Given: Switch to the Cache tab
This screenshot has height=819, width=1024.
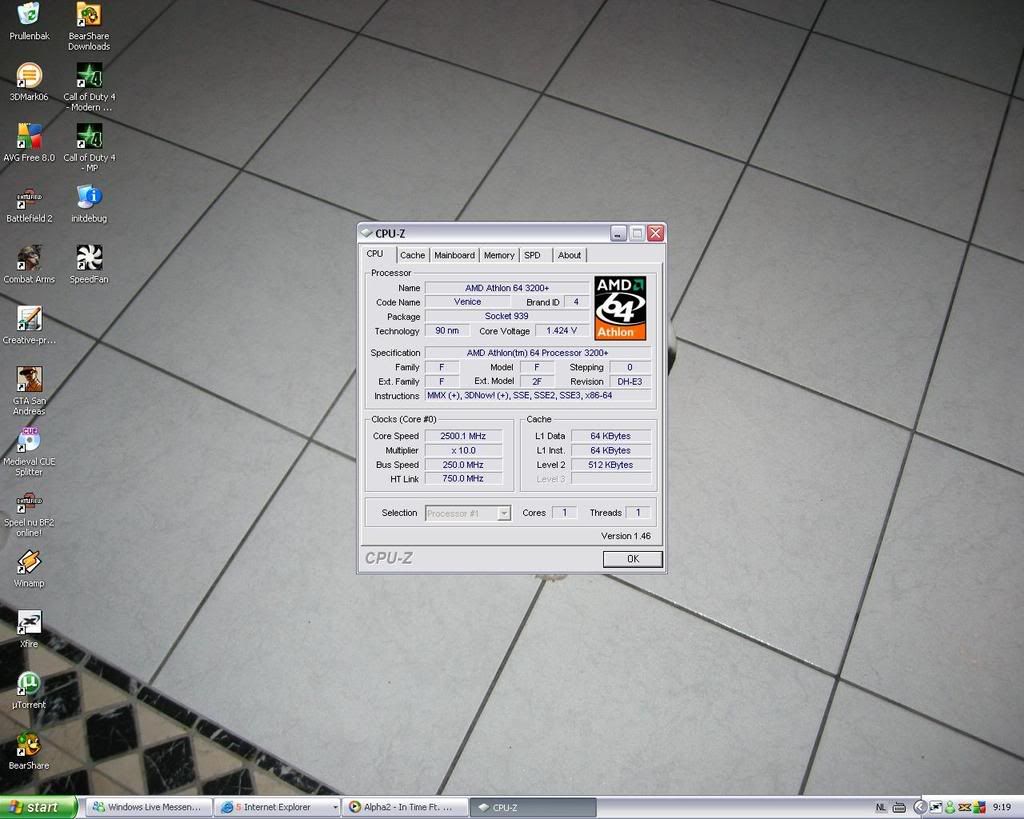Looking at the screenshot, I should click(412, 255).
